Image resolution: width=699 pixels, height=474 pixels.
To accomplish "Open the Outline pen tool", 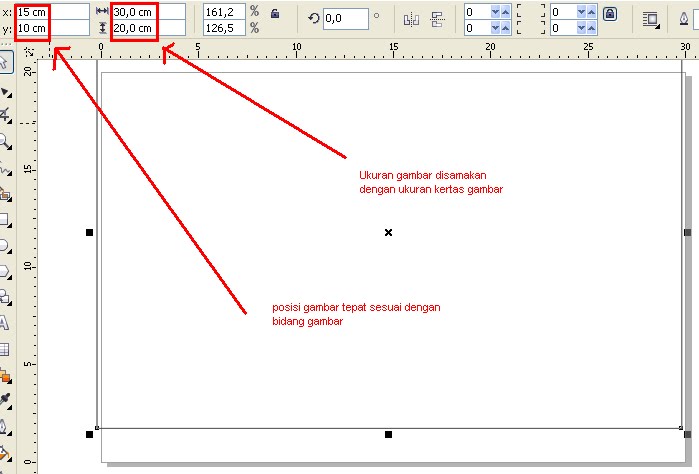I will (x=4, y=427).
